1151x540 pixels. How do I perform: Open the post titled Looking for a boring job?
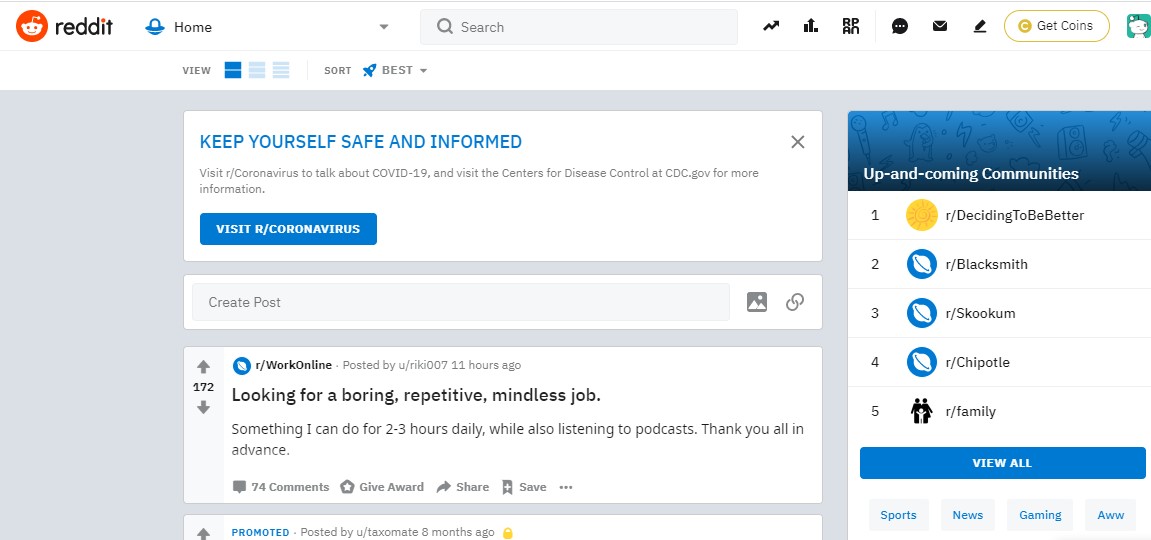[416, 395]
